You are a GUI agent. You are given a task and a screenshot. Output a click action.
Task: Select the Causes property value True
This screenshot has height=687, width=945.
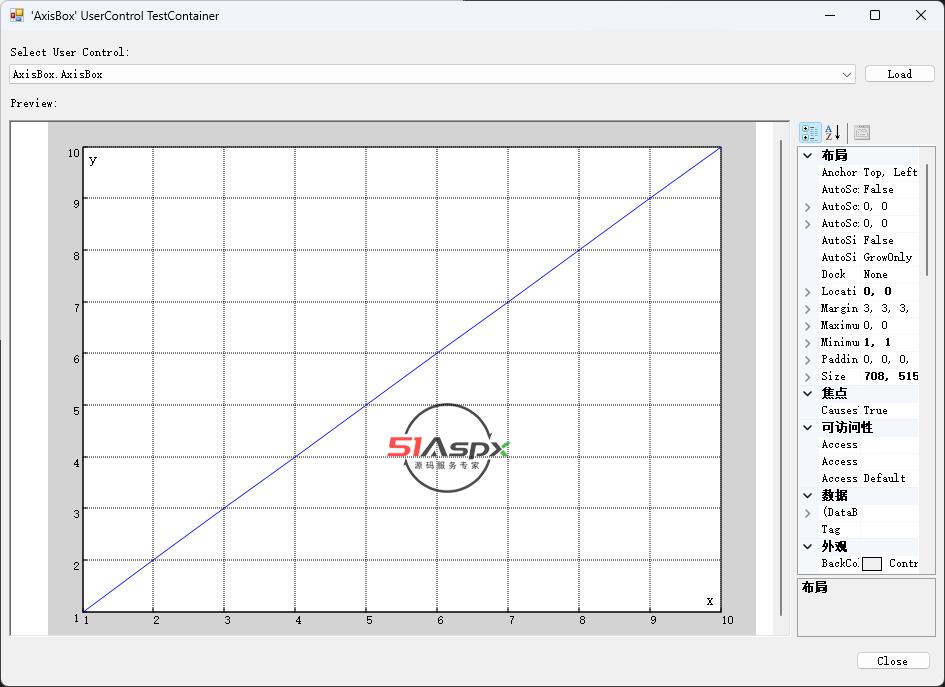coord(875,410)
